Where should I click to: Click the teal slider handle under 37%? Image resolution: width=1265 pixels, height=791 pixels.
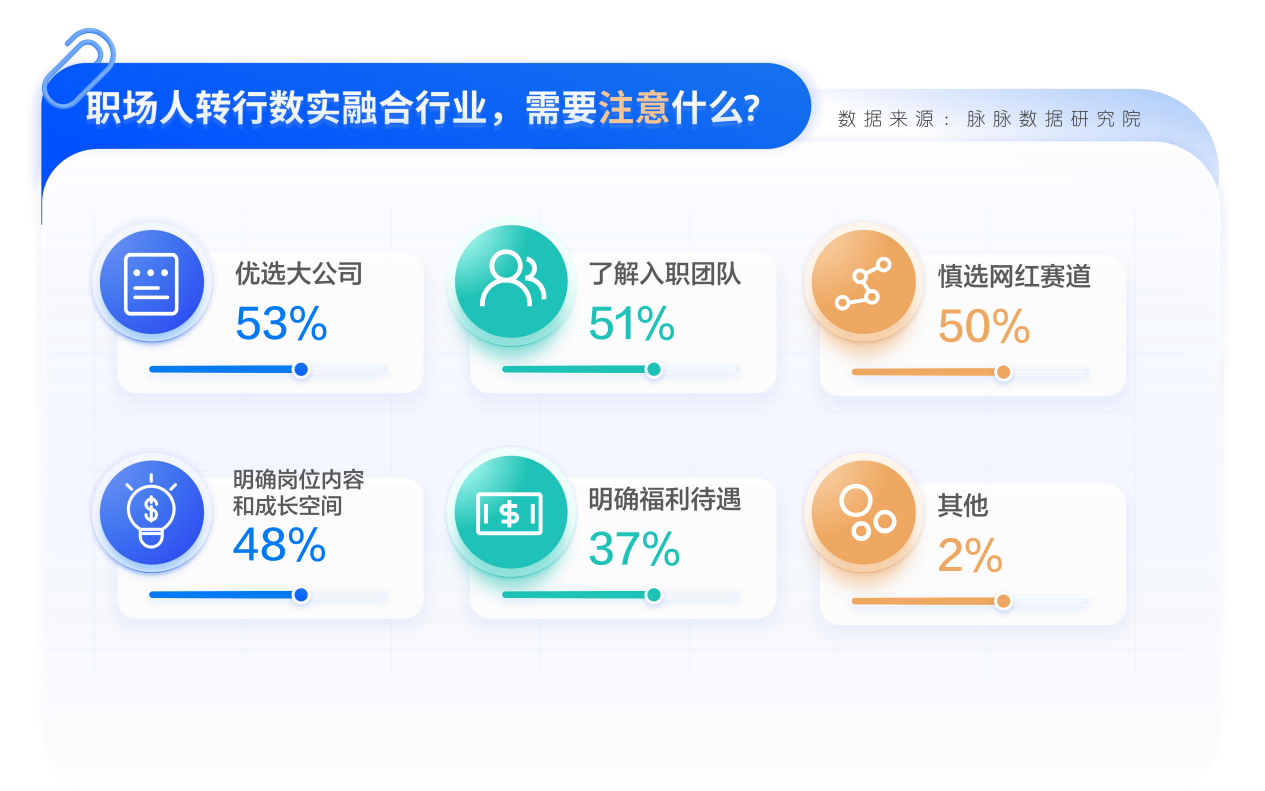653,595
